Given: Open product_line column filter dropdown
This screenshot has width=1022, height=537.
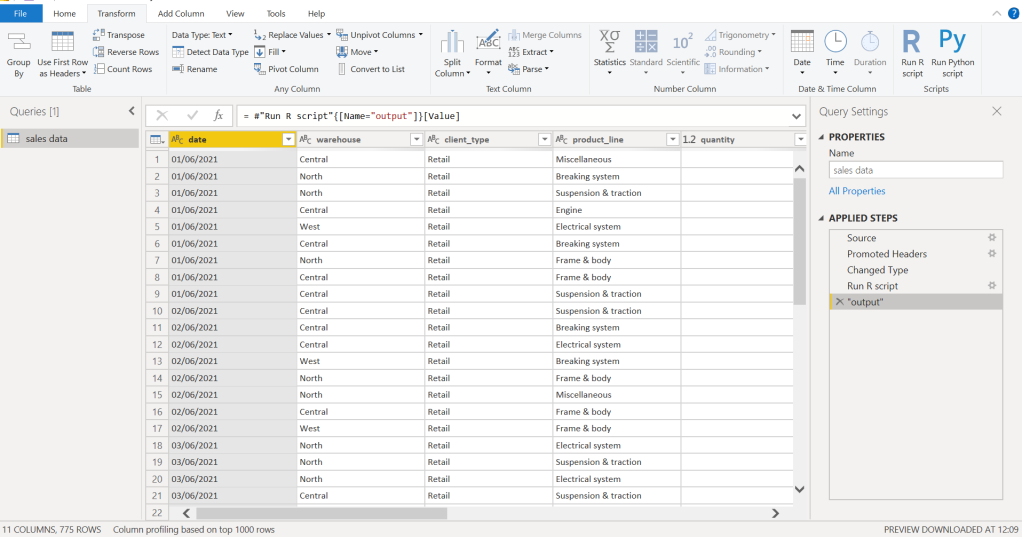Looking at the screenshot, I should [x=672, y=139].
